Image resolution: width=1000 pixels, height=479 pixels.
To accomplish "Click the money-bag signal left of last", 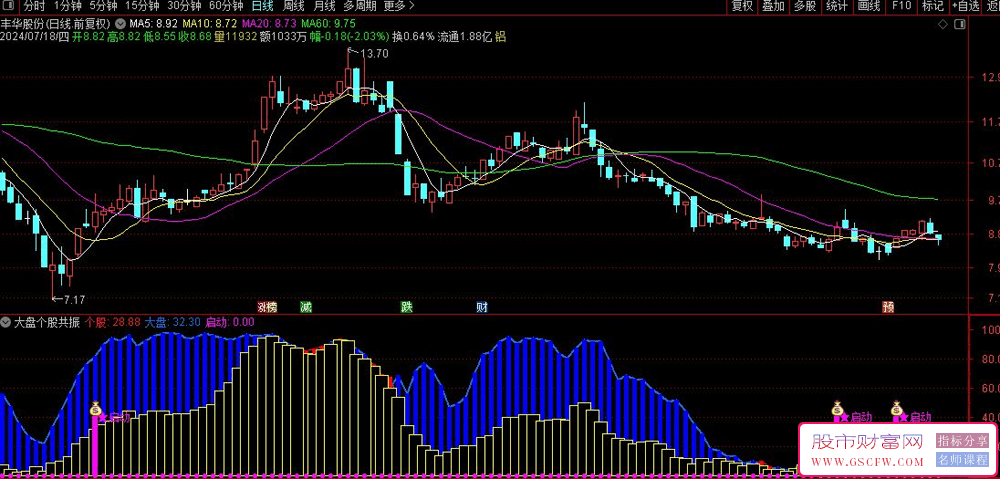I will tap(837, 407).
